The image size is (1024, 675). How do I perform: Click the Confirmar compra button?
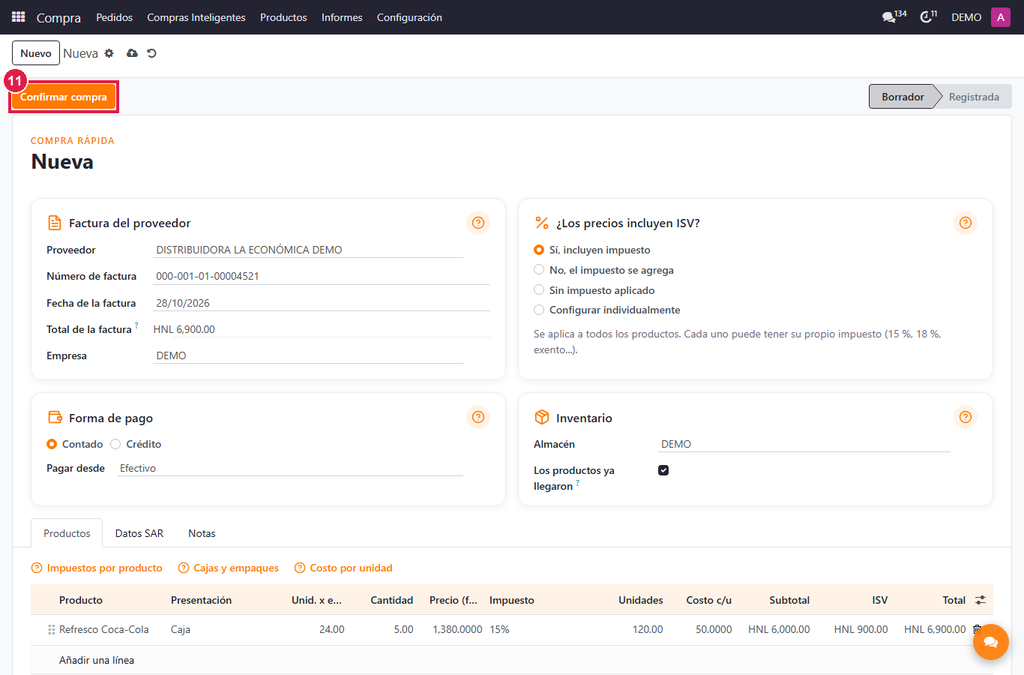(63, 97)
